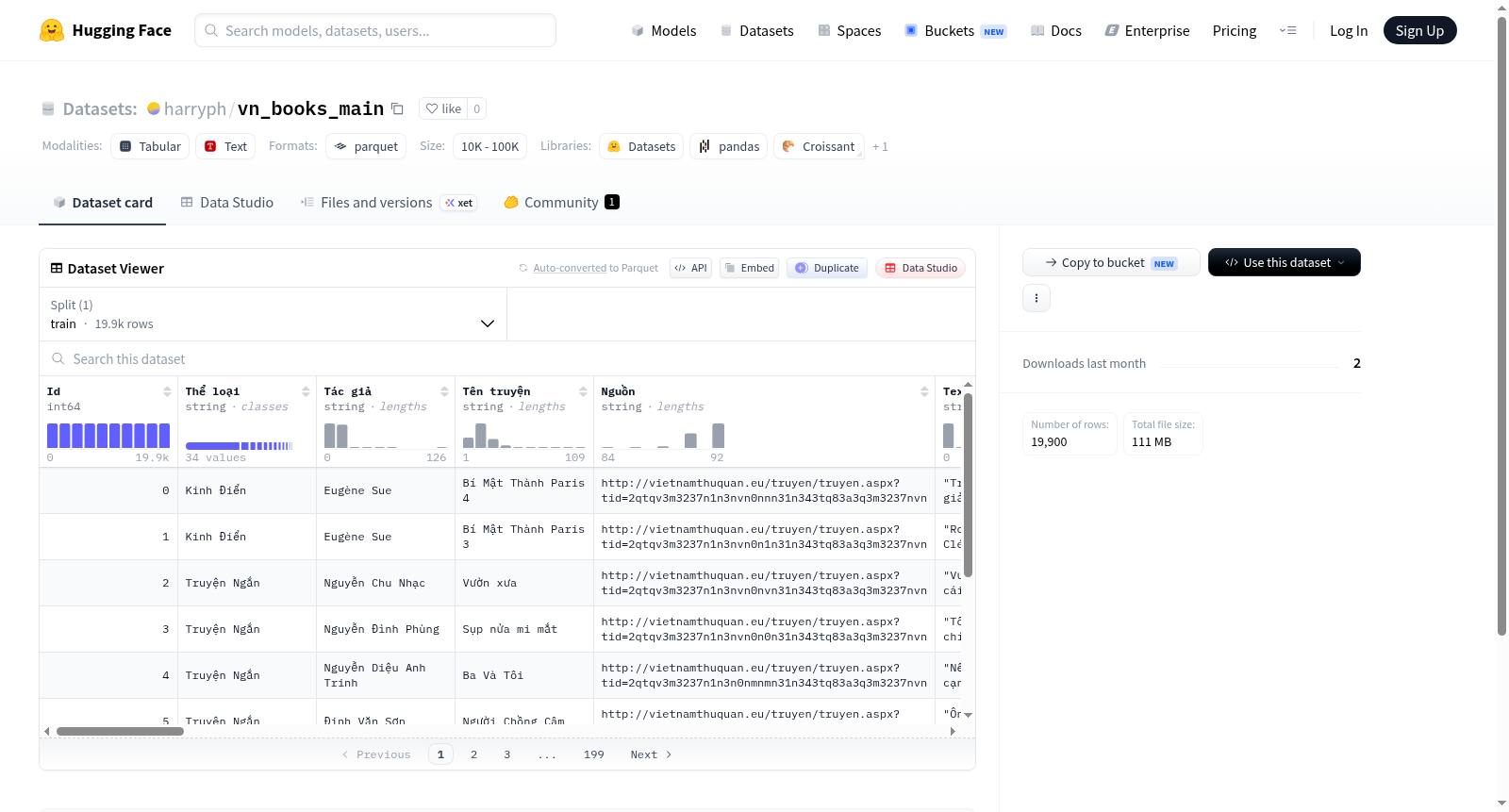Open the Use this dataset dropdown
Screen dimensions: 1509x812
click(x=1285, y=262)
